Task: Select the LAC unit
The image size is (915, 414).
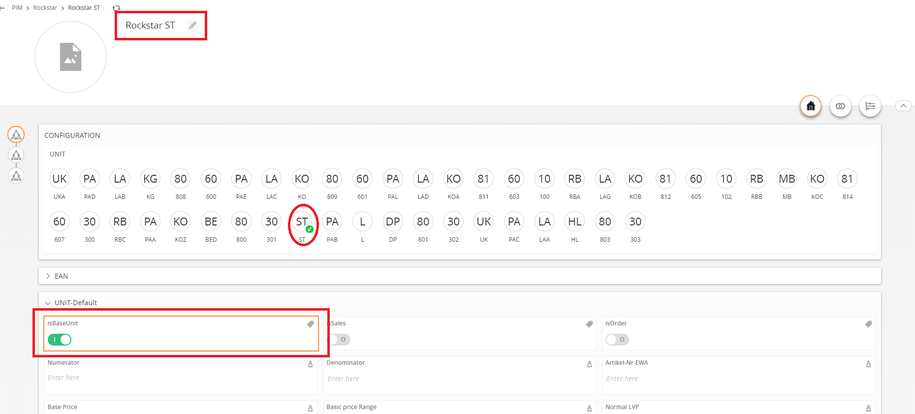Action: coord(271,178)
